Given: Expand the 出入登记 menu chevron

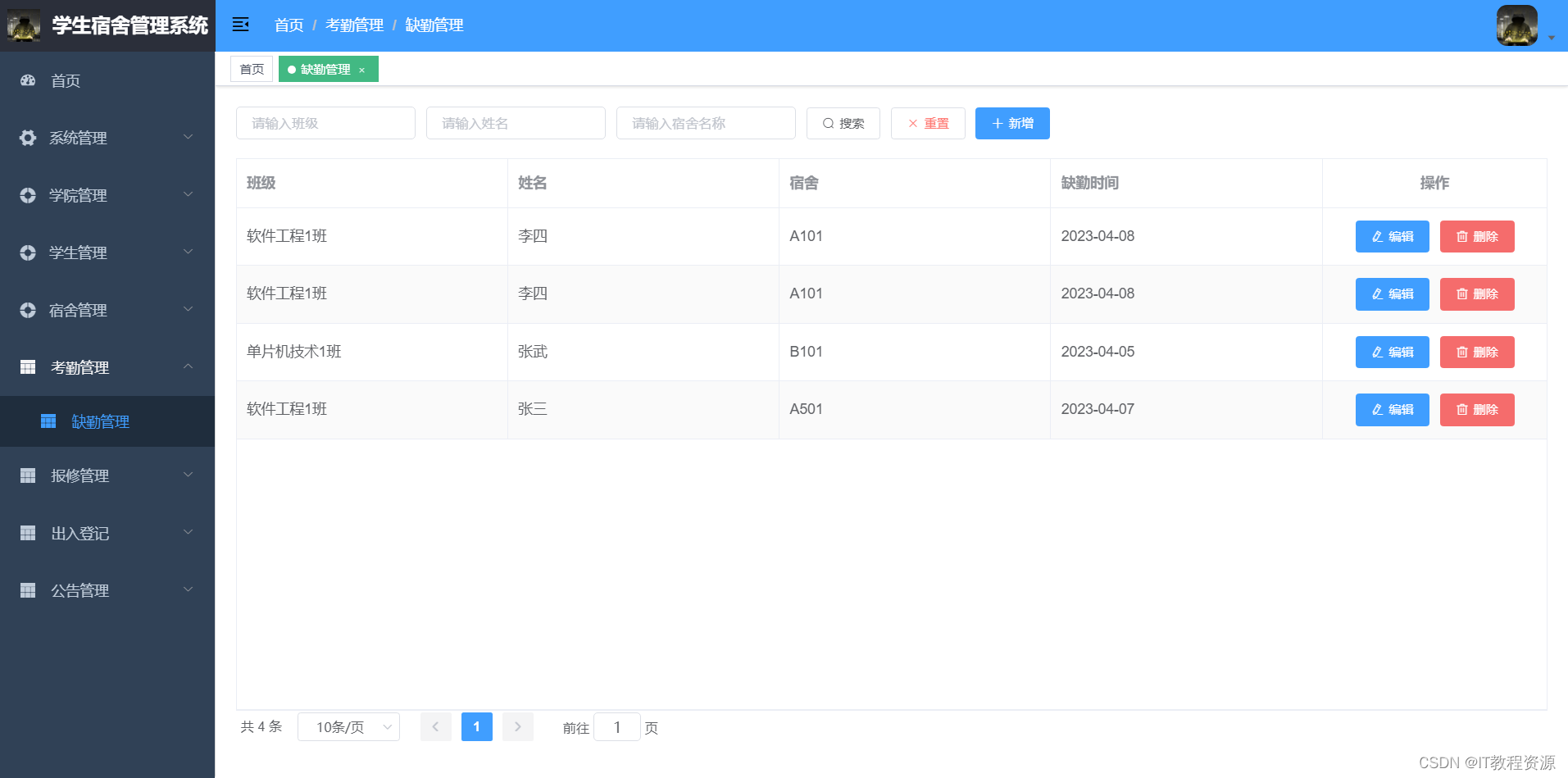Looking at the screenshot, I should pyautogui.click(x=188, y=532).
